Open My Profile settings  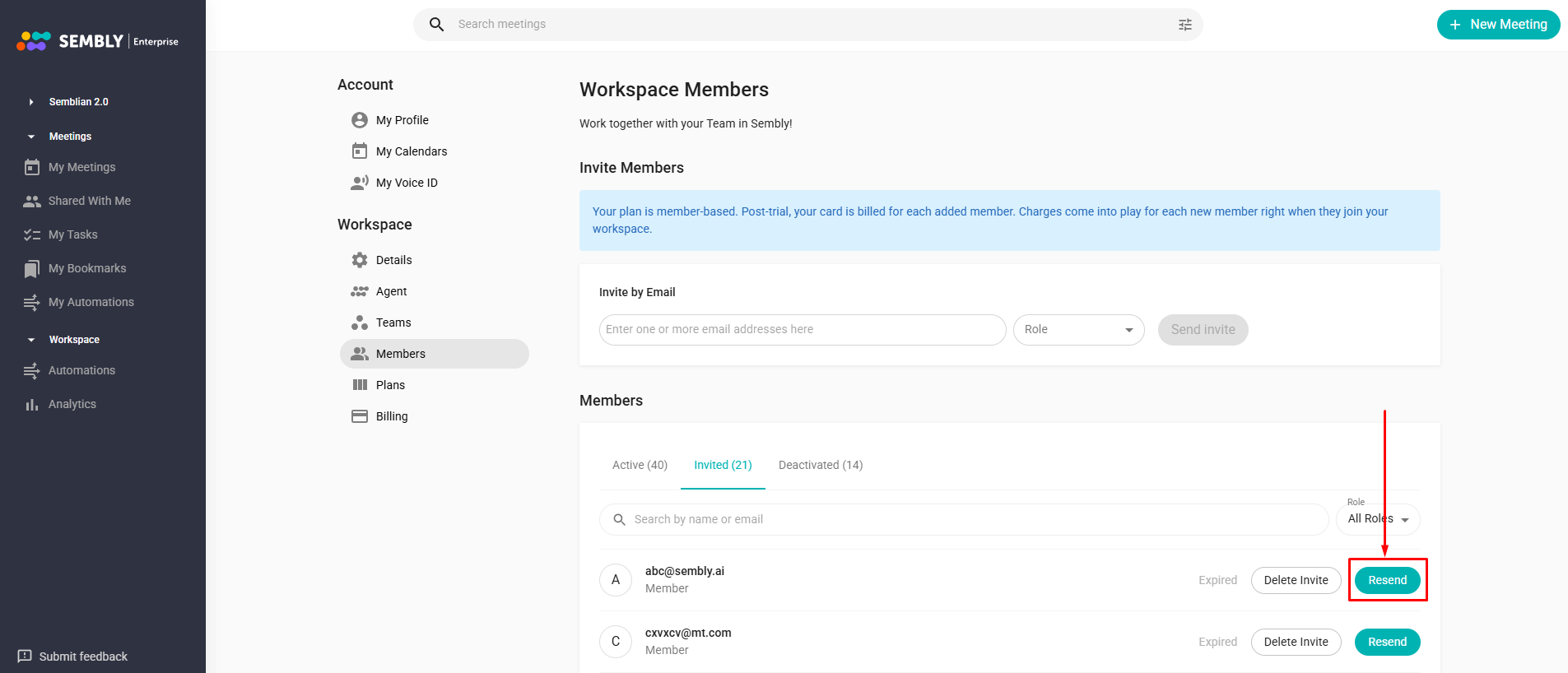(x=402, y=120)
